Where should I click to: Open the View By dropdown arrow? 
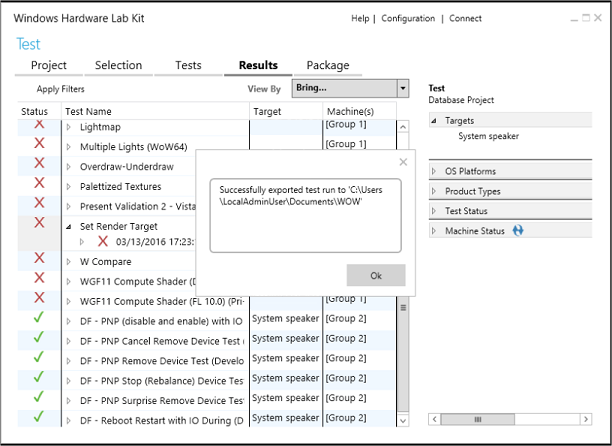click(x=403, y=88)
